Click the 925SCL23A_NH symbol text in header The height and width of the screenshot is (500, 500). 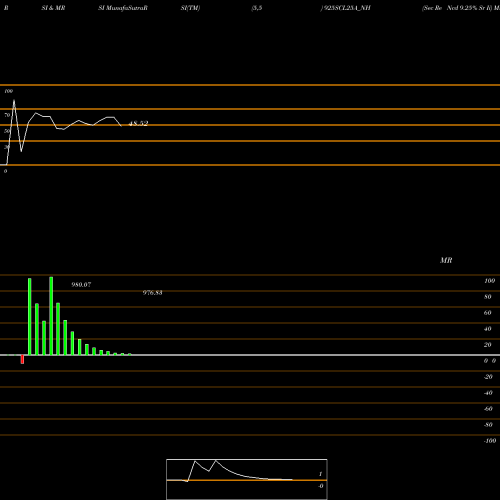click(347, 8)
